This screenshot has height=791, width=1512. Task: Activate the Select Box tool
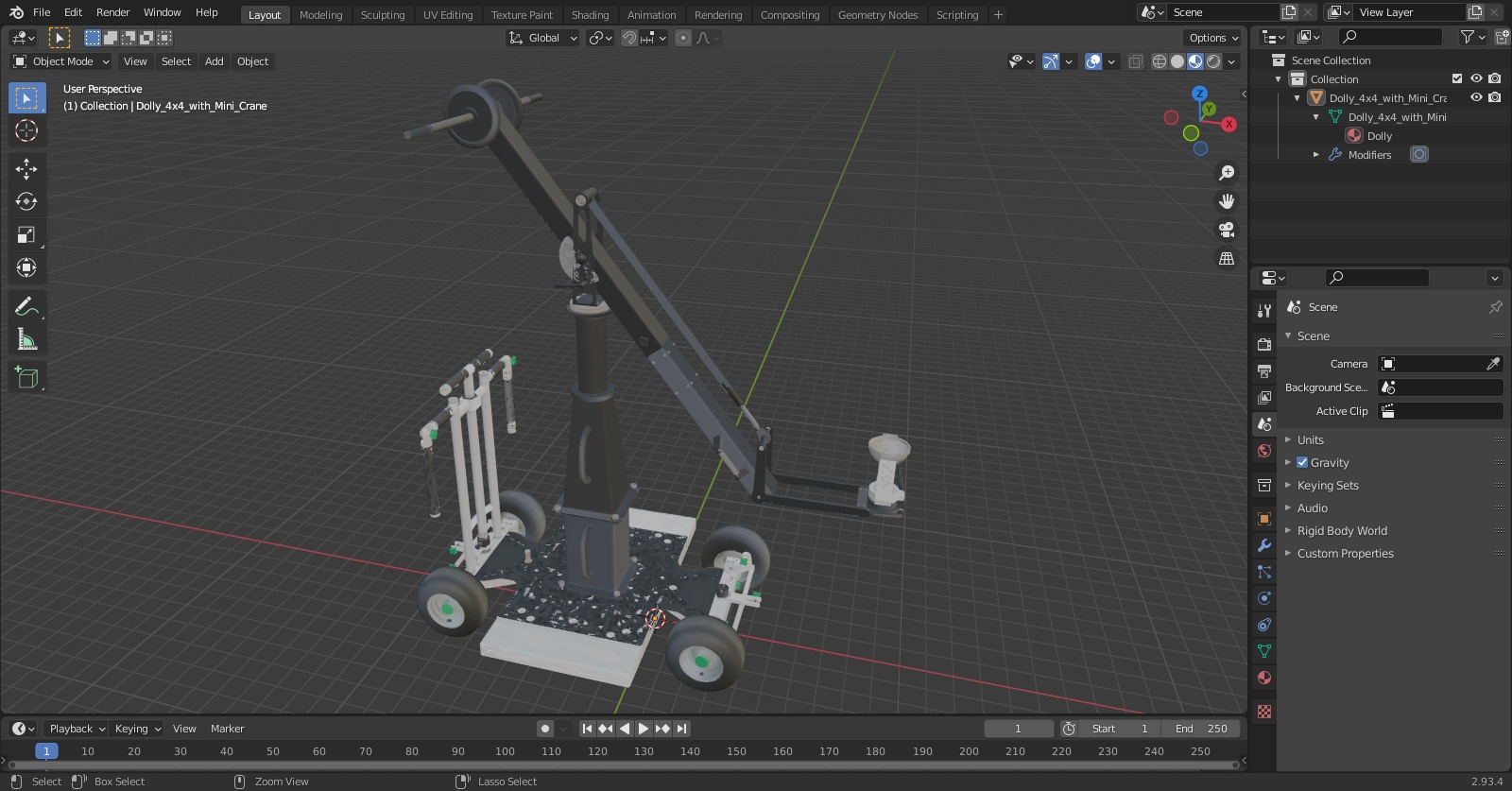click(x=26, y=97)
